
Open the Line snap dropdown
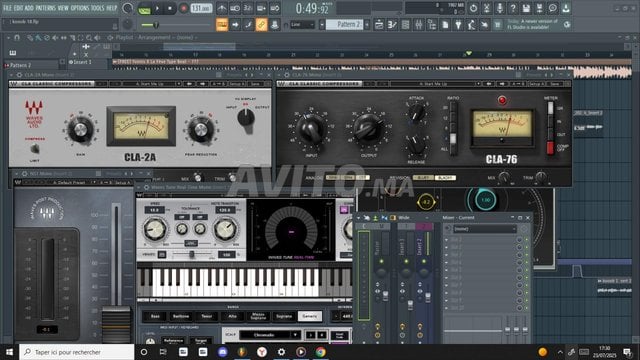click(302, 25)
